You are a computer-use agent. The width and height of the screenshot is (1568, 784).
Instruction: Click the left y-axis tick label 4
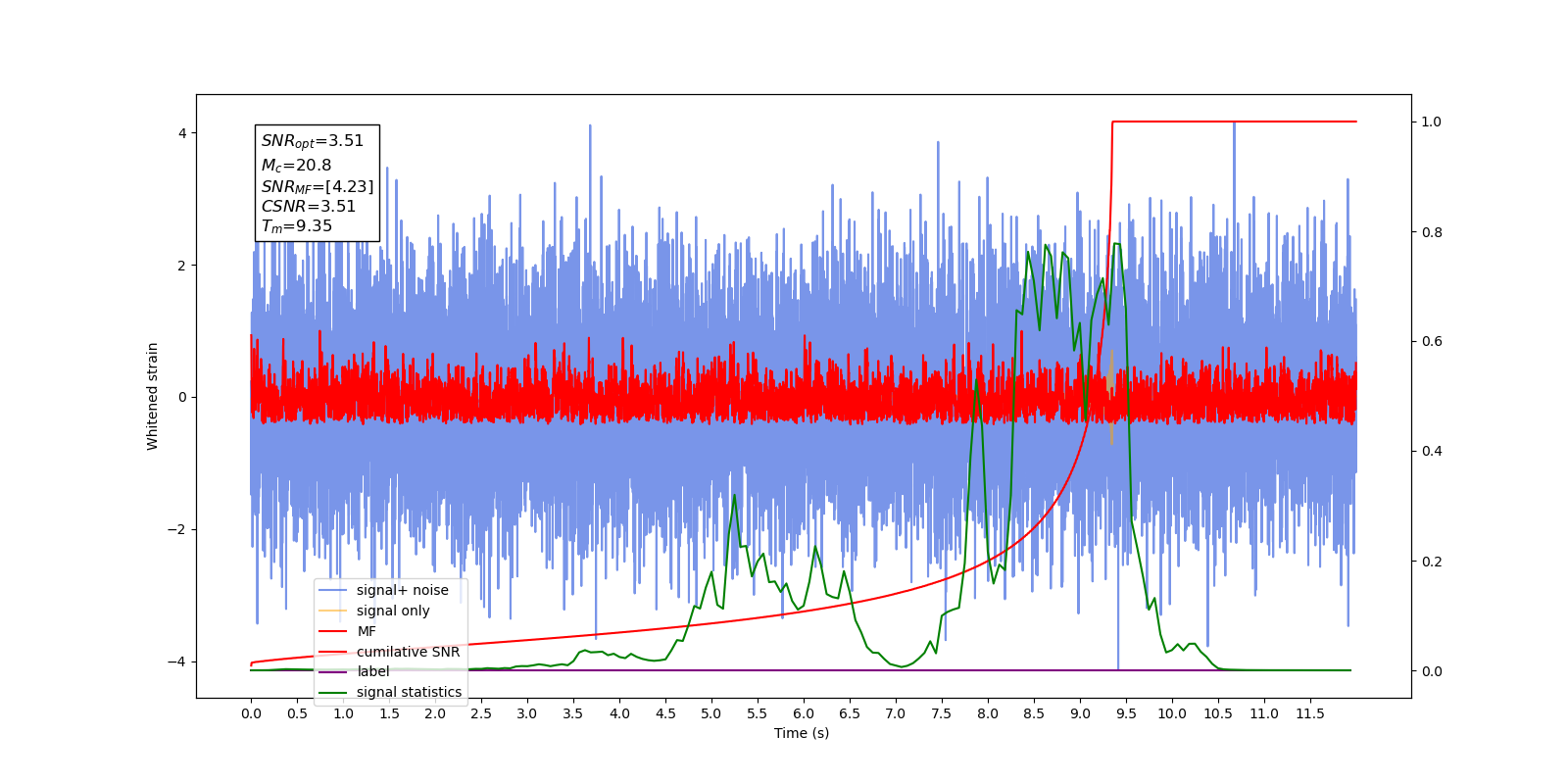182,133
